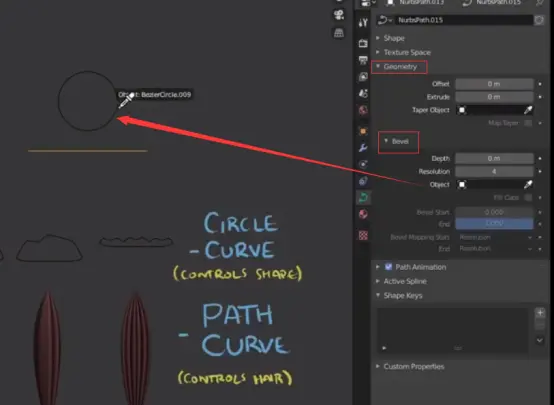
Task: Open the shape key specials chevron menu
Action: 540,340
